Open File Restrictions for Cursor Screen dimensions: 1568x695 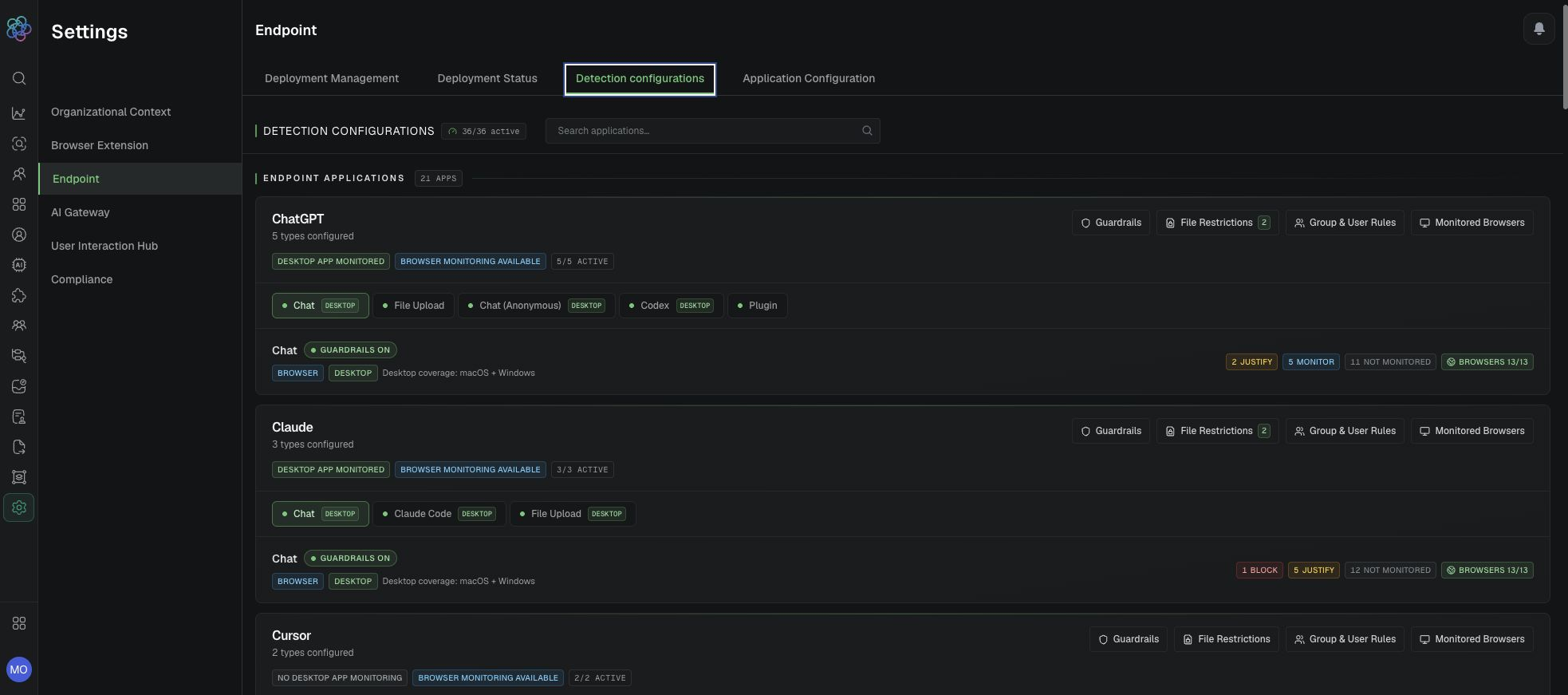(1227, 639)
